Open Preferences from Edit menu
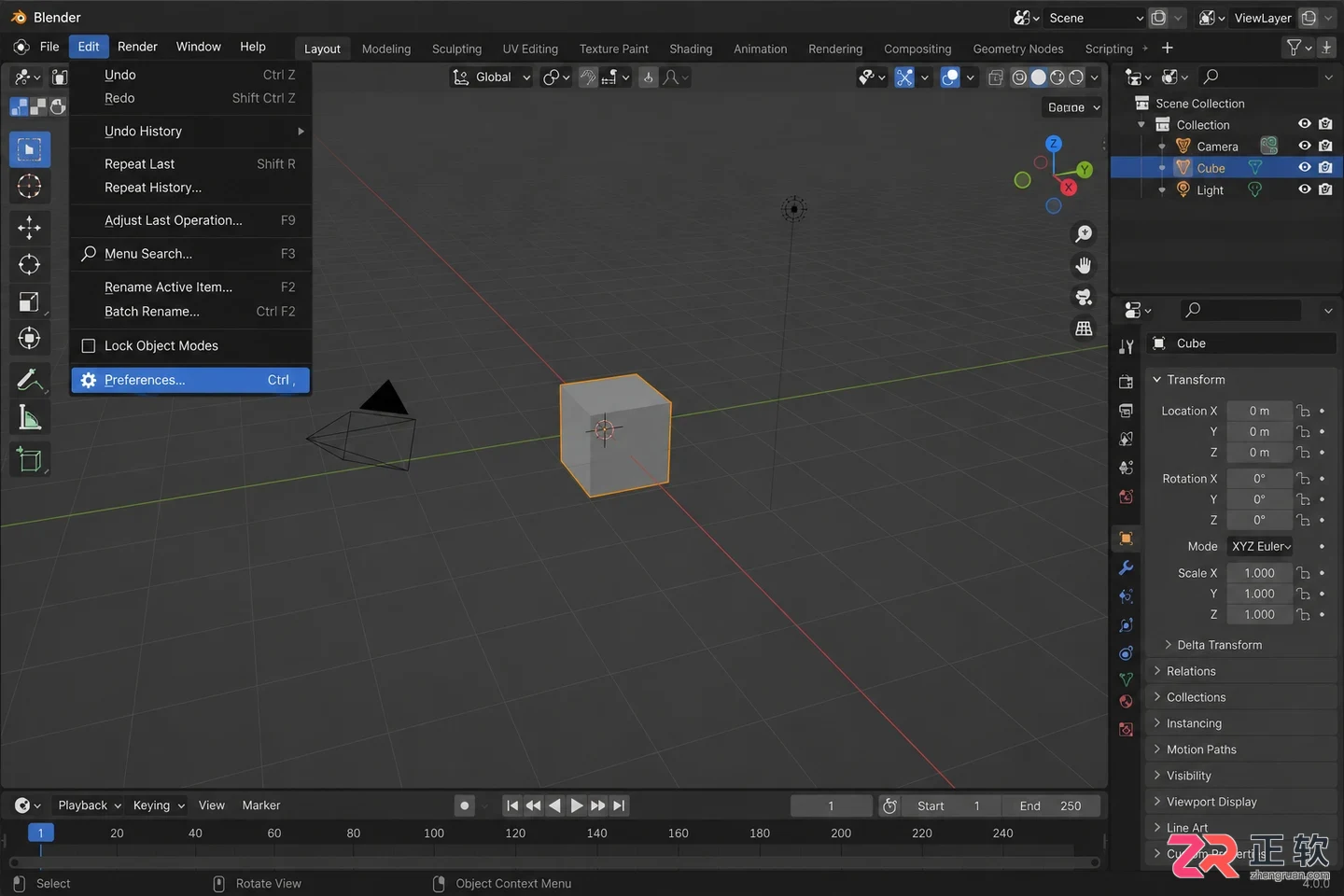 pos(190,381)
